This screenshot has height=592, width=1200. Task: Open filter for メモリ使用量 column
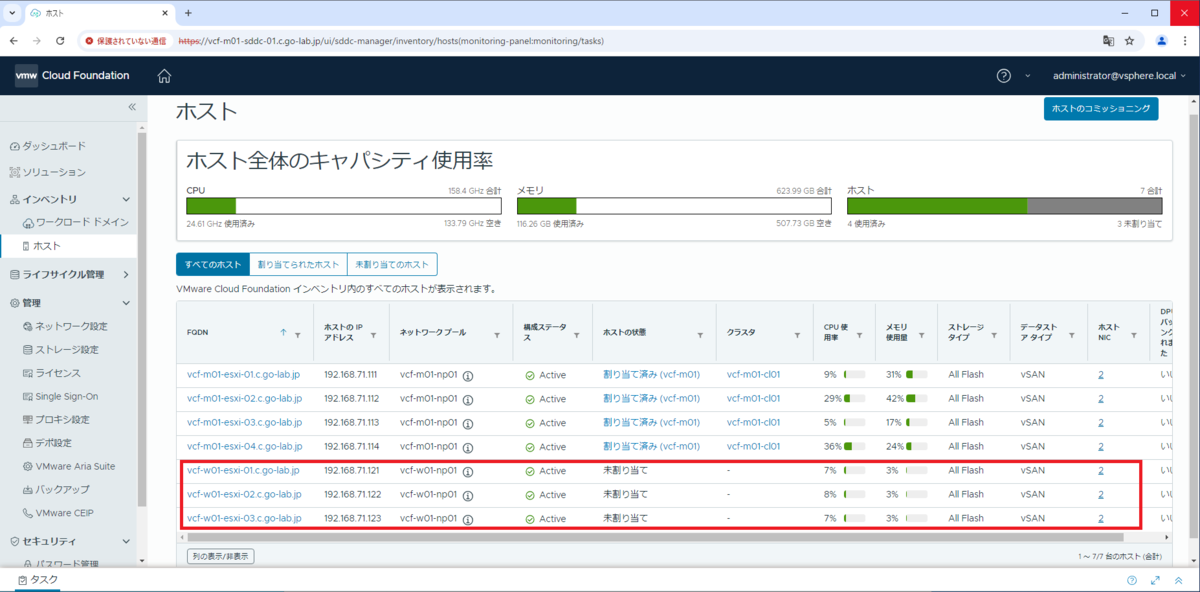920,335
